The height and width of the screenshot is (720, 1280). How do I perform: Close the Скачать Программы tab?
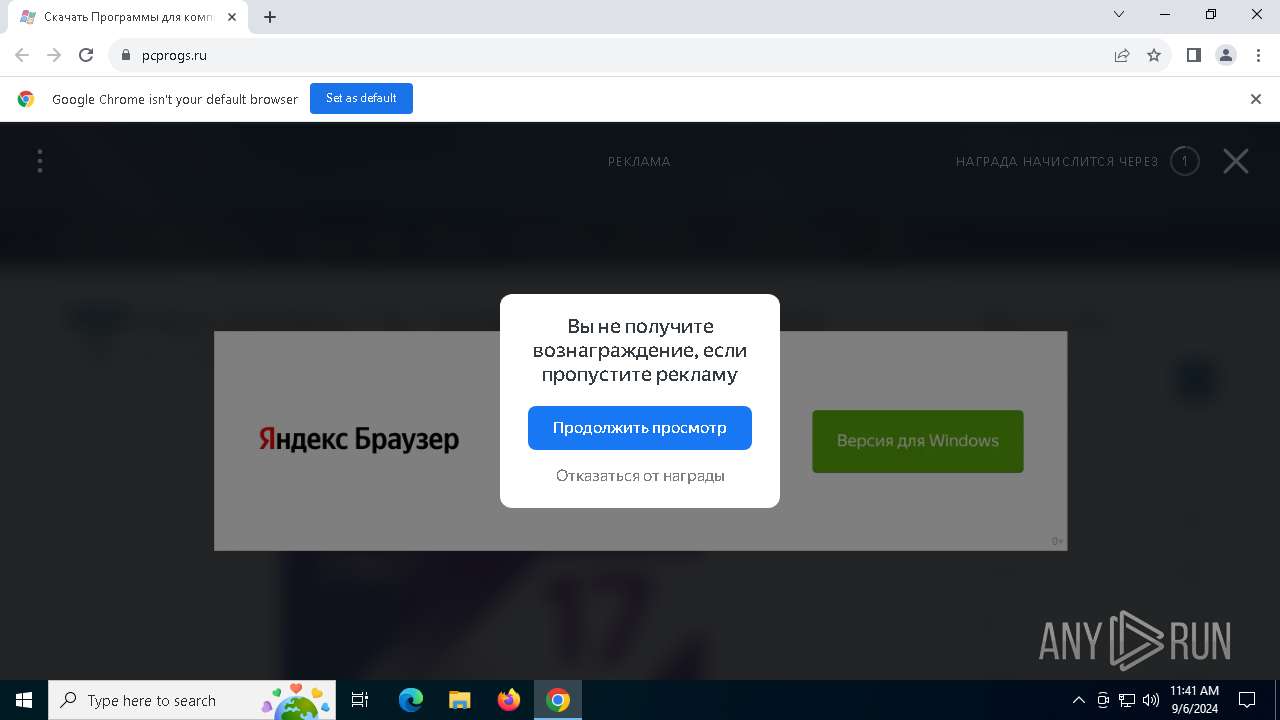(x=232, y=17)
